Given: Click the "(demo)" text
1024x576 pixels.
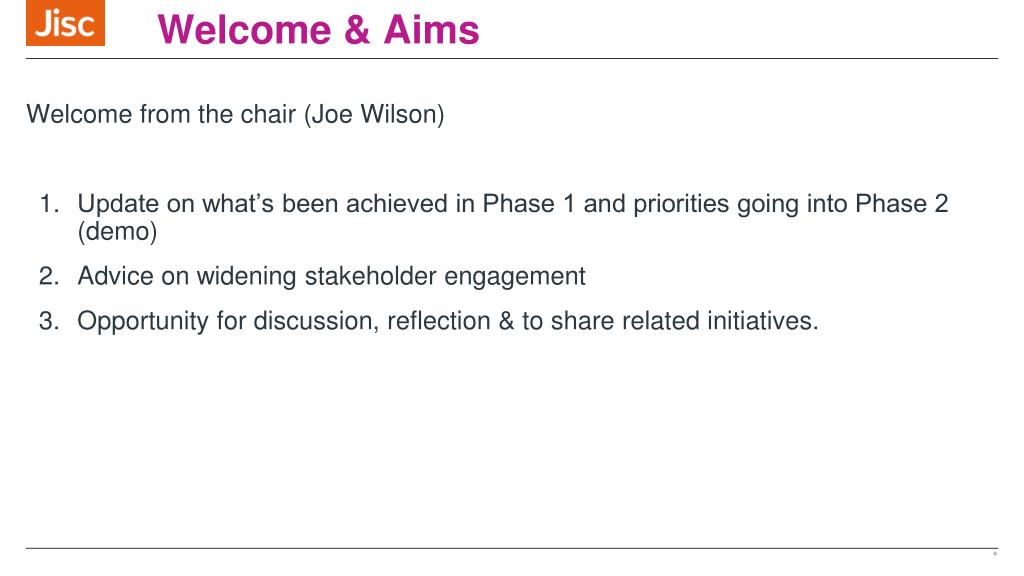Looking at the screenshot, I should point(118,232).
